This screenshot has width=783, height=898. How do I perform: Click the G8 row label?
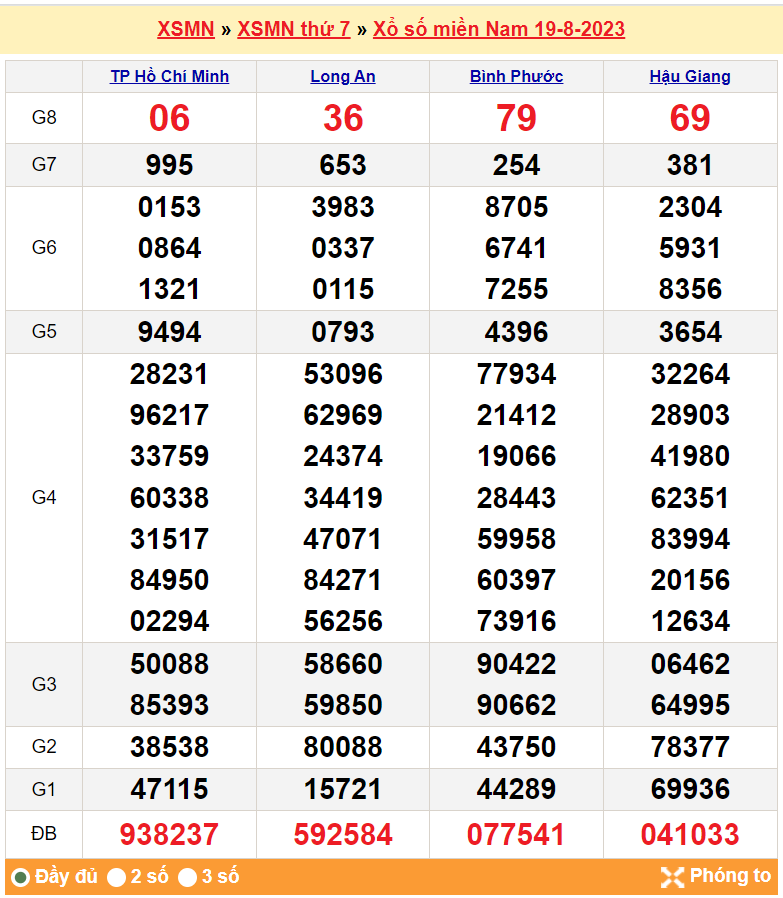tap(44, 118)
